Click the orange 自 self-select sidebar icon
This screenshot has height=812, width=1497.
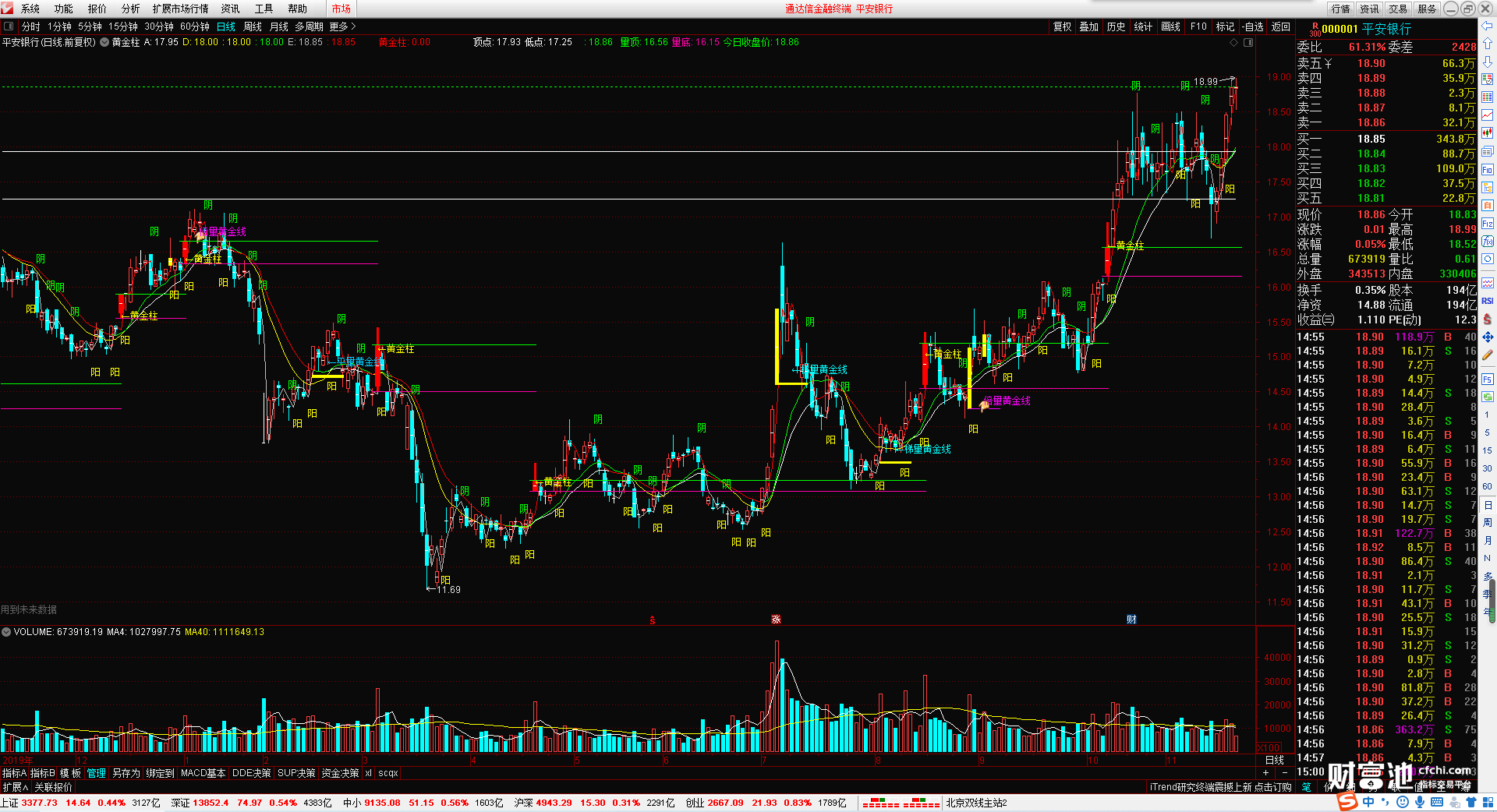[x=1487, y=205]
